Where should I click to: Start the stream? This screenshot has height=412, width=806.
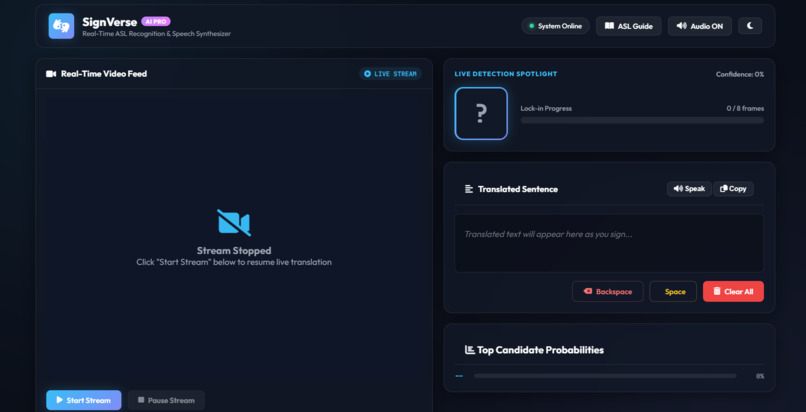(x=84, y=400)
